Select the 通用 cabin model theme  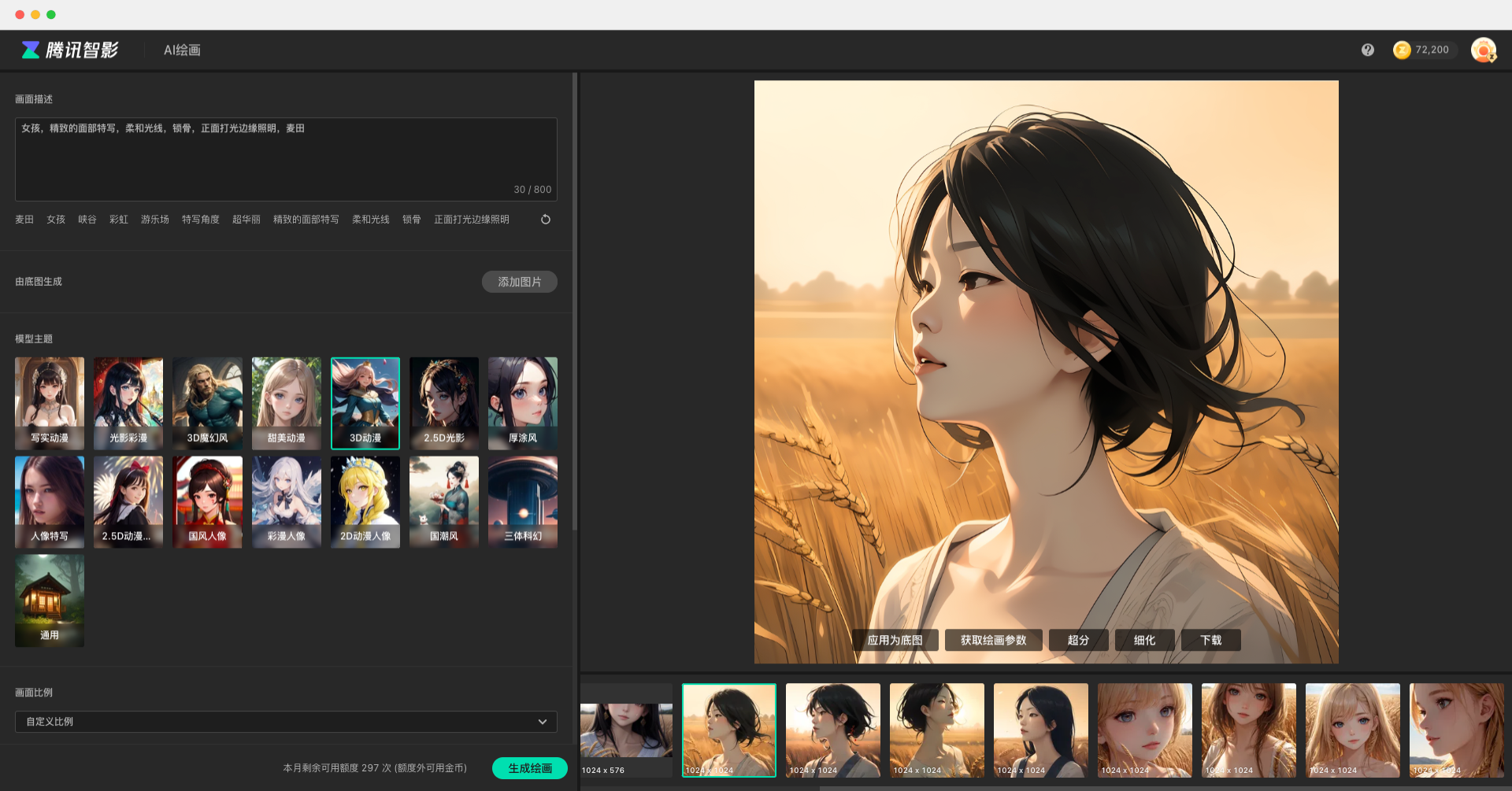pyautogui.click(x=50, y=600)
